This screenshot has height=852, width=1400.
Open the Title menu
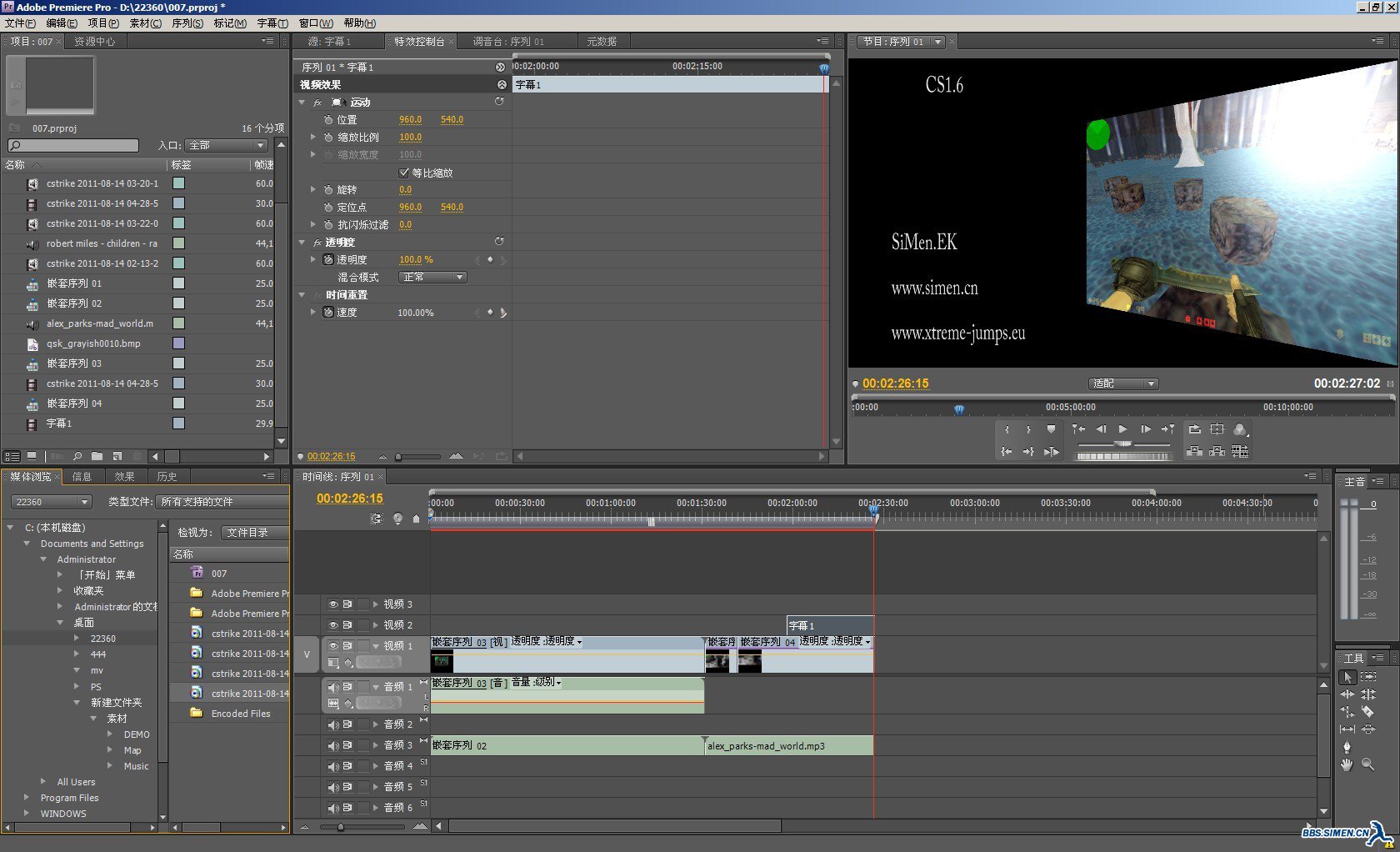click(272, 23)
